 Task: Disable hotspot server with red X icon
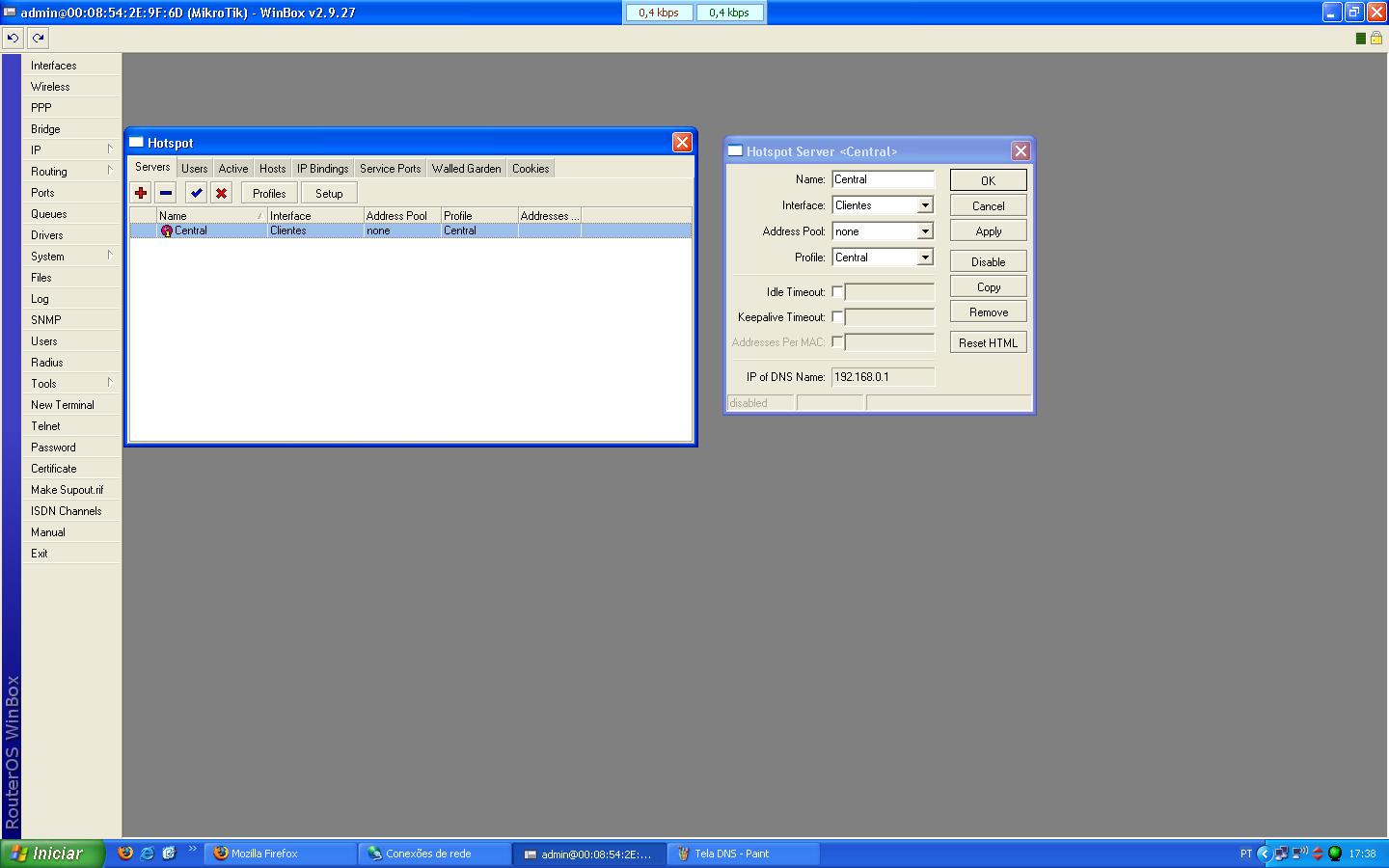(x=222, y=193)
